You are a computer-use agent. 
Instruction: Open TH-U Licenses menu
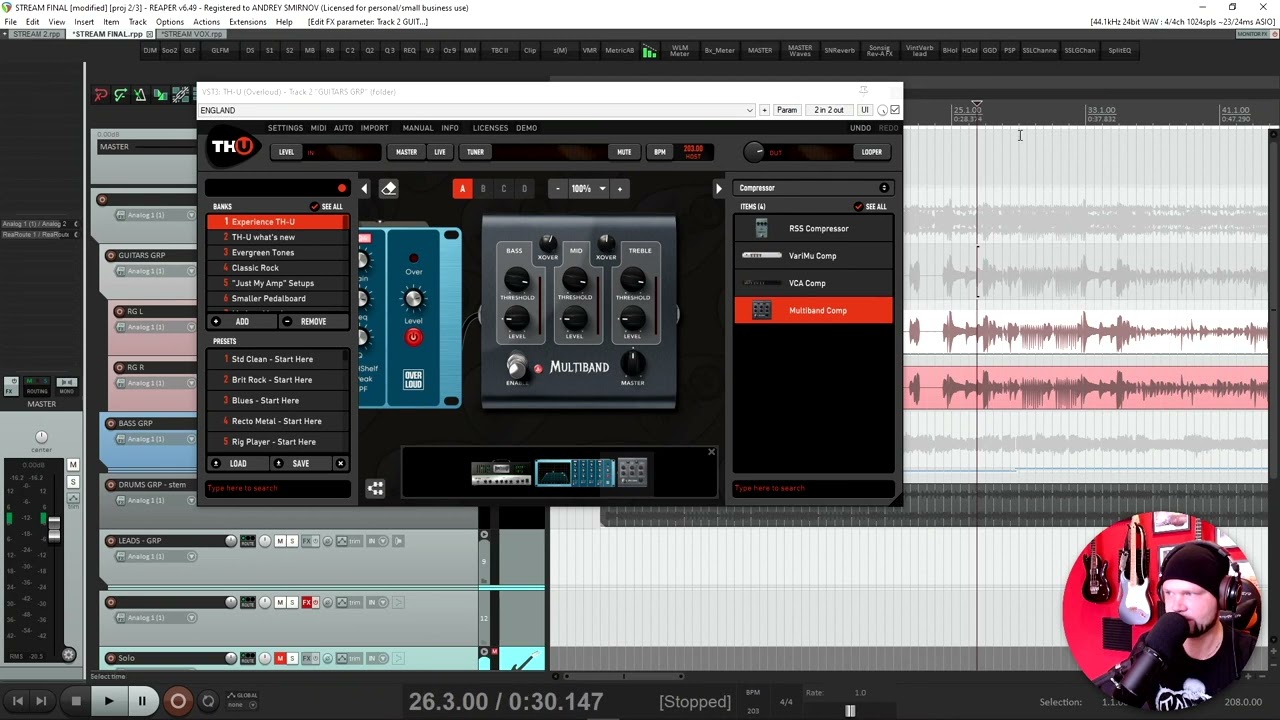point(490,128)
